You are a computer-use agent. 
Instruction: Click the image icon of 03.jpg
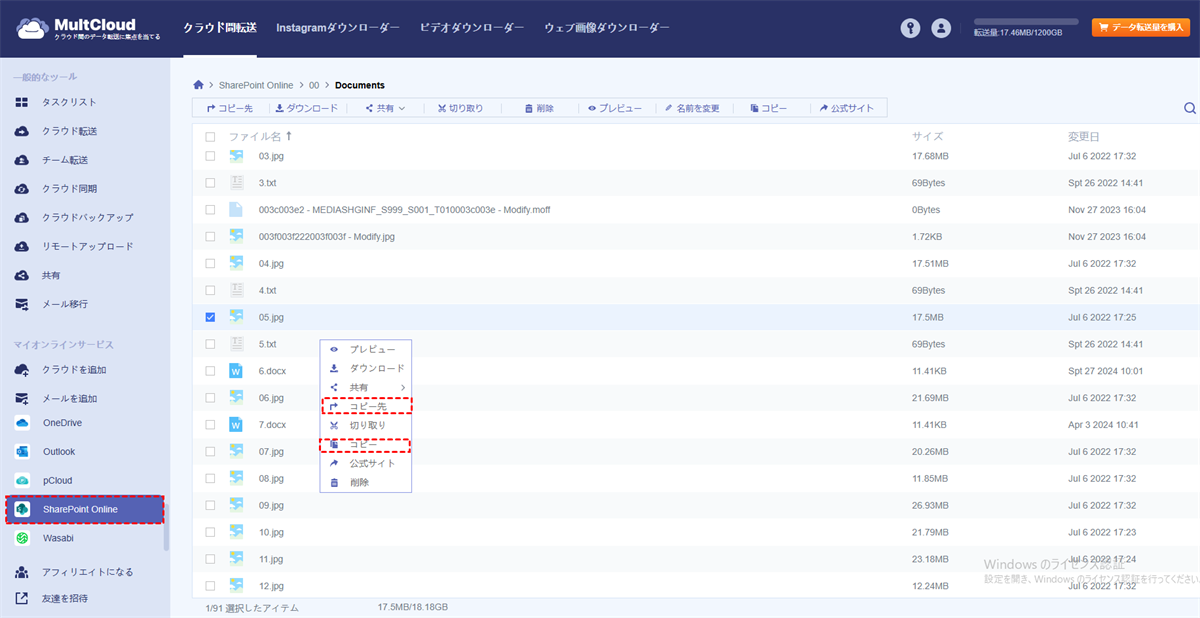pos(236,156)
